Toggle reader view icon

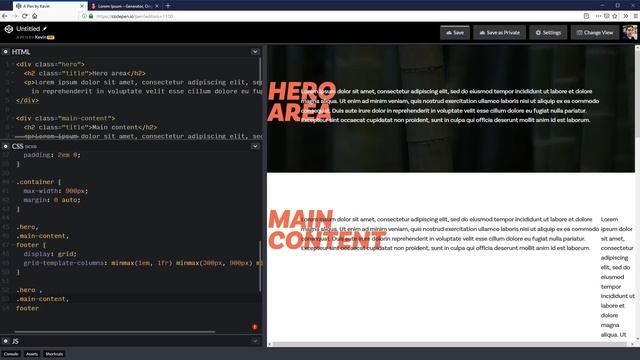pyautogui.click(x=587, y=16)
